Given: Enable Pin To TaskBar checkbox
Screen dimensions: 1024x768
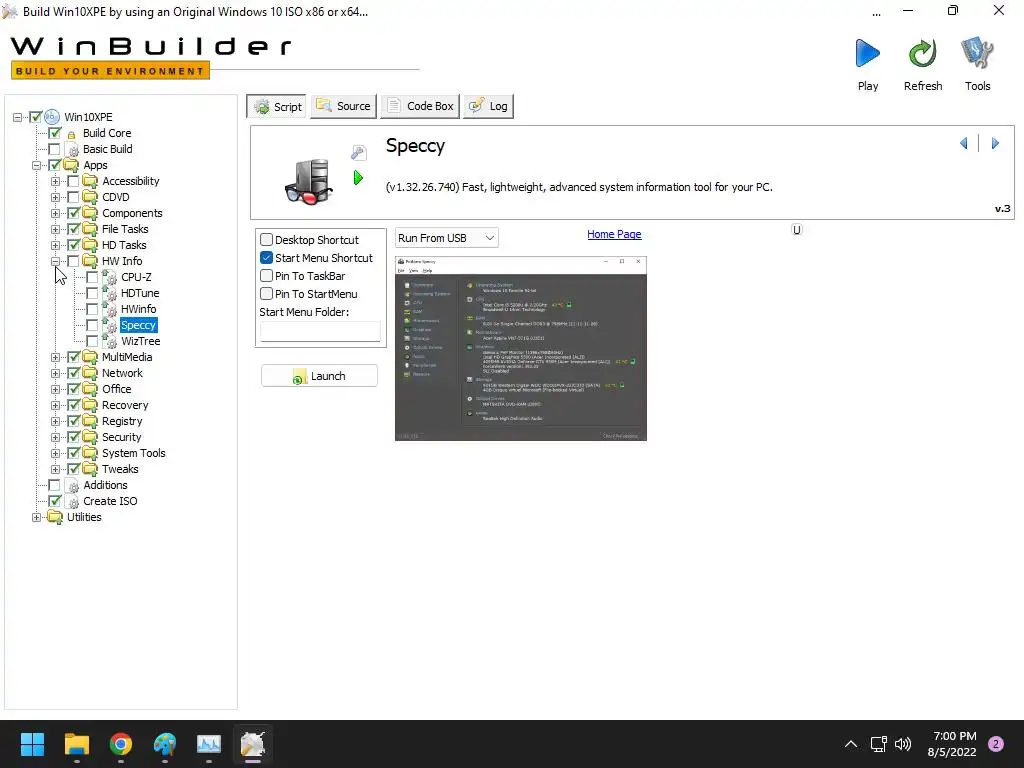Looking at the screenshot, I should 266,276.
